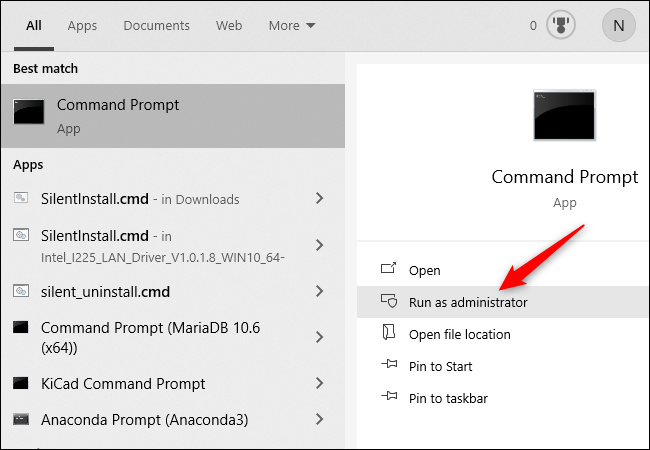The image size is (650, 450).
Task: Expand Anaconda Prompt (Anaconda3) chevron
Action: click(319, 419)
